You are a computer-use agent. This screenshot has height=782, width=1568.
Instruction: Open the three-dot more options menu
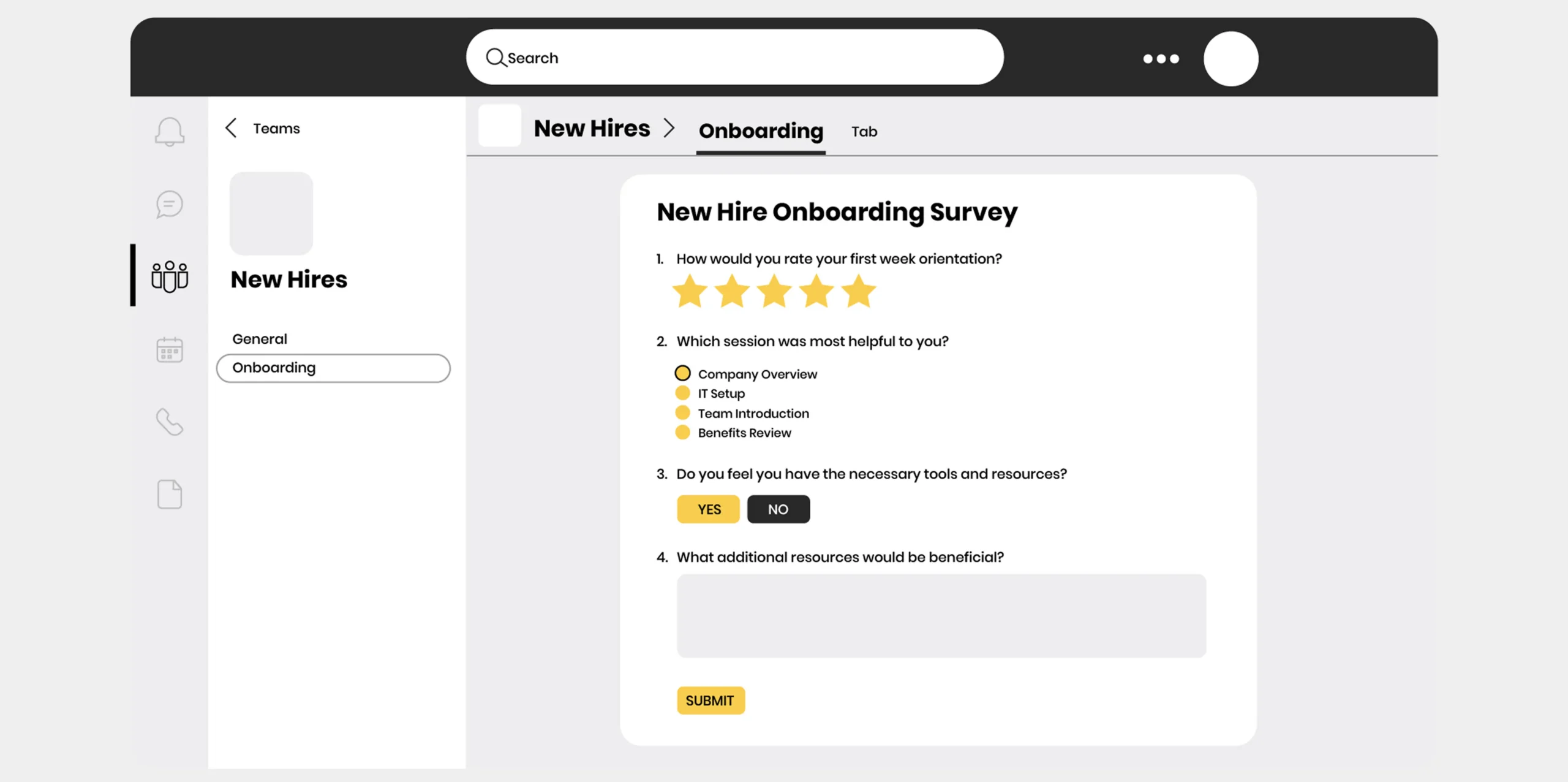1161,59
